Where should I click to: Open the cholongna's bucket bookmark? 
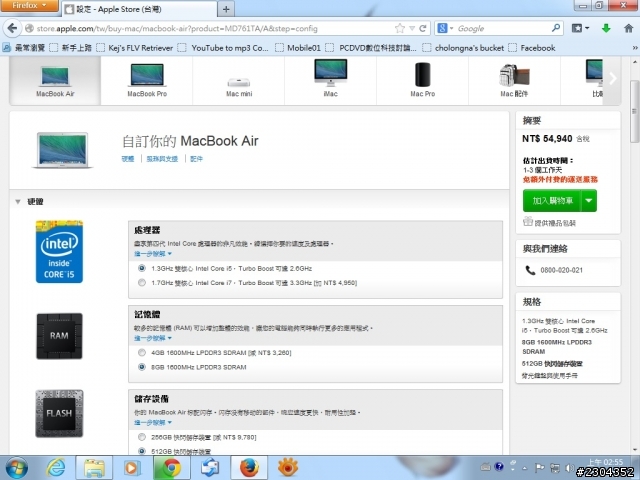pyautogui.click(x=464, y=48)
